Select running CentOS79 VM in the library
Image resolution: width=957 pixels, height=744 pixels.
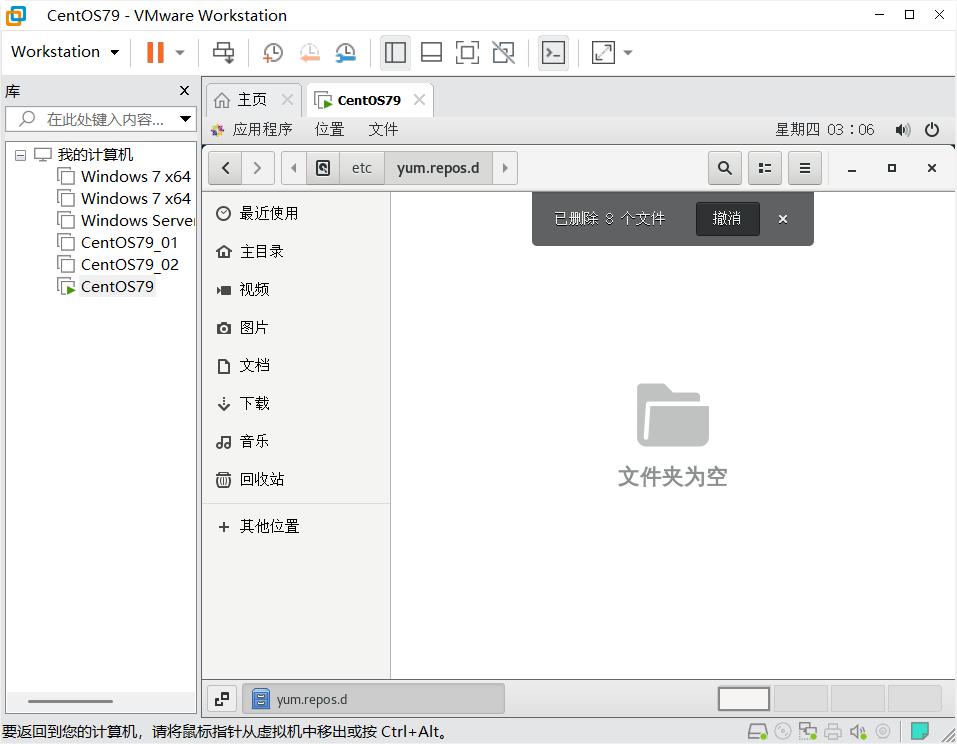(117, 286)
